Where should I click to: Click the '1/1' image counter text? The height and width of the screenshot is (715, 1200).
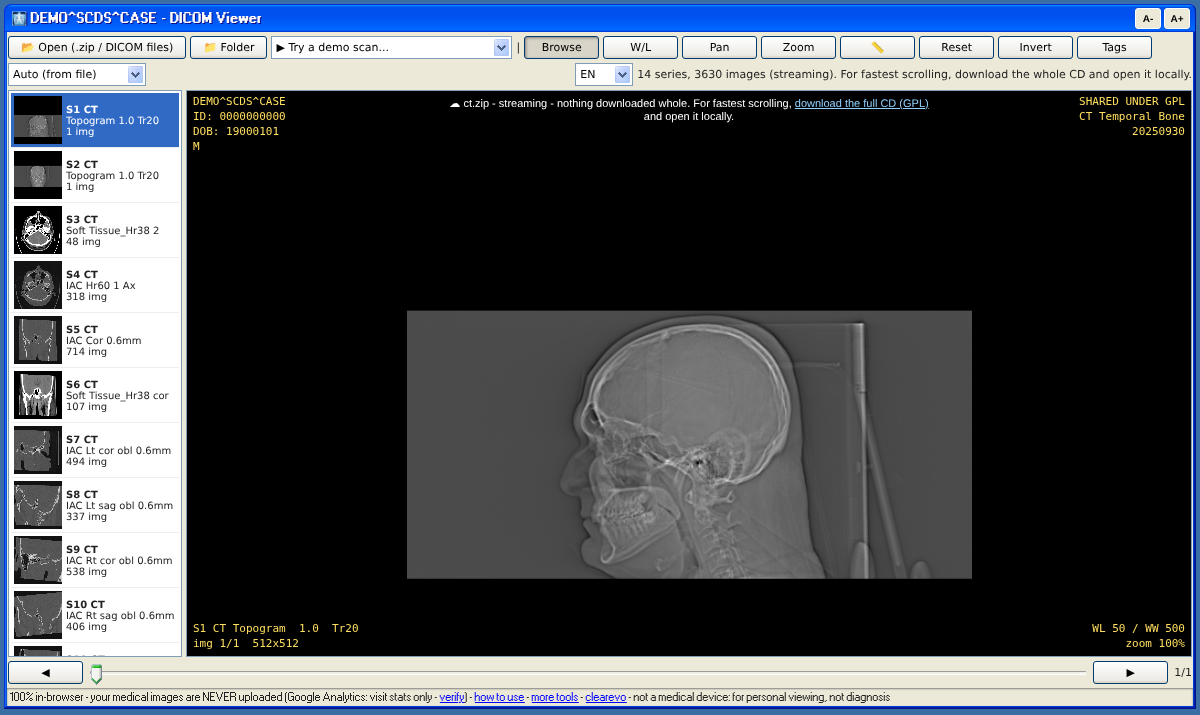coord(1183,673)
